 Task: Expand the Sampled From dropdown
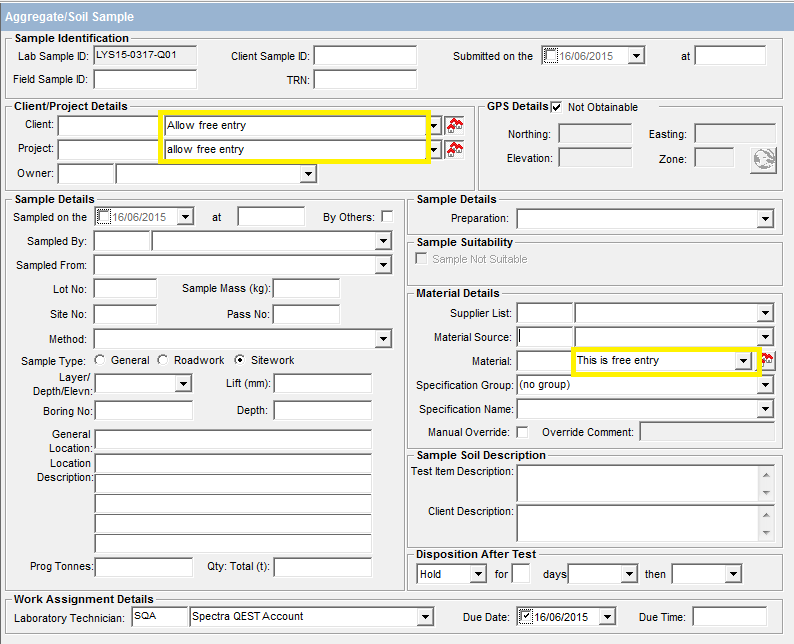[383, 265]
